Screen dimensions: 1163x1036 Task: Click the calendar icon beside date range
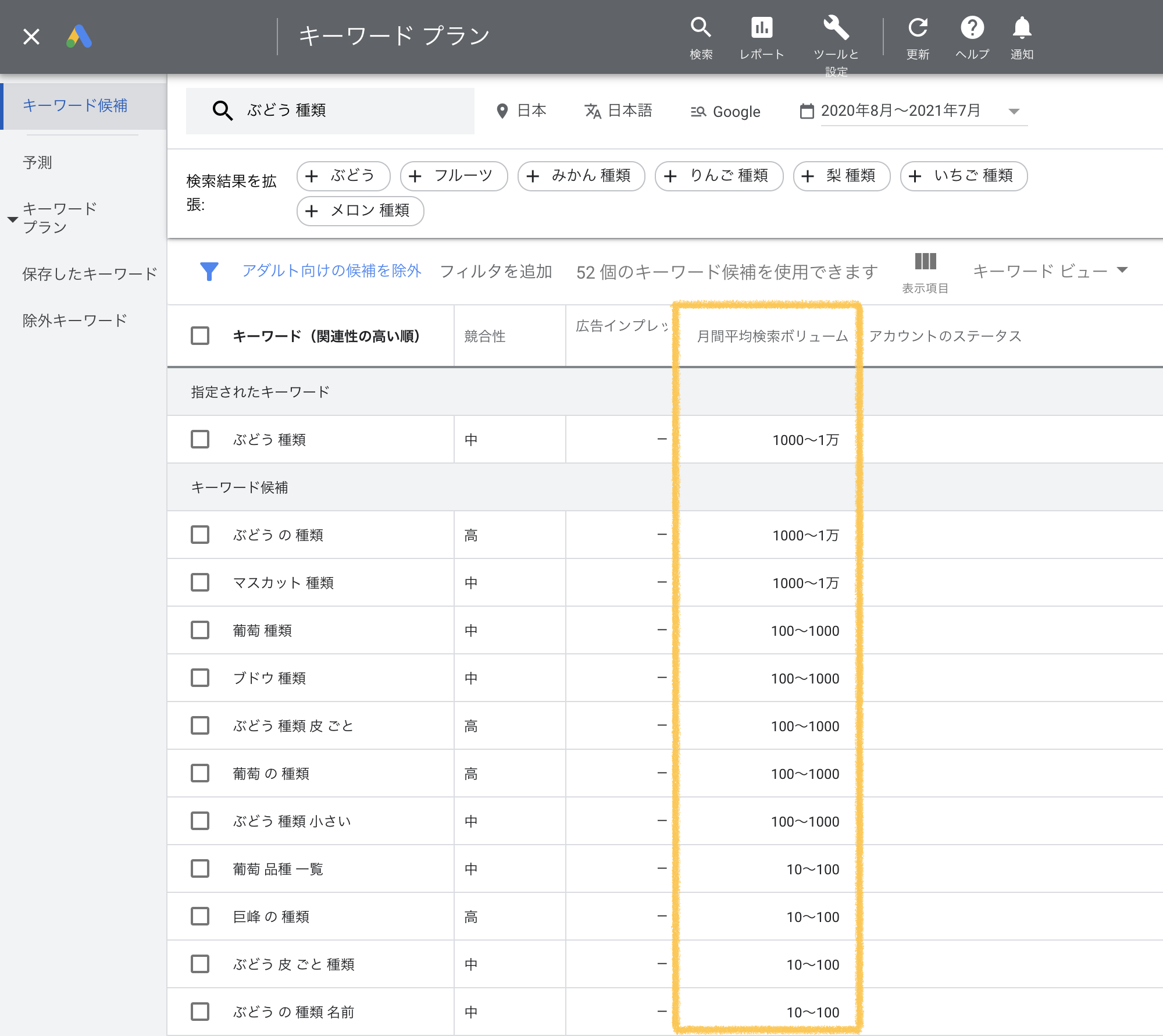pos(807,111)
